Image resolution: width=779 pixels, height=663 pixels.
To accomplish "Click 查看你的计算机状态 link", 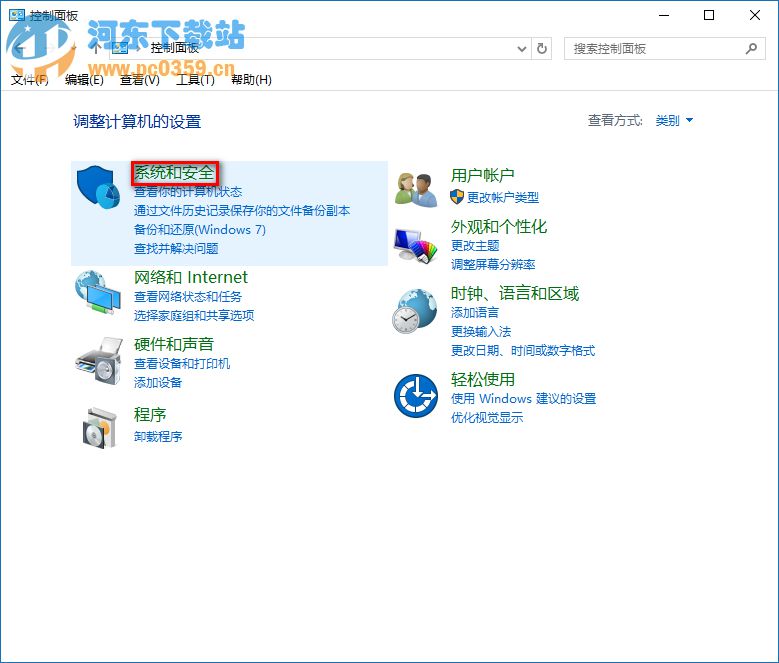I will click(x=188, y=192).
